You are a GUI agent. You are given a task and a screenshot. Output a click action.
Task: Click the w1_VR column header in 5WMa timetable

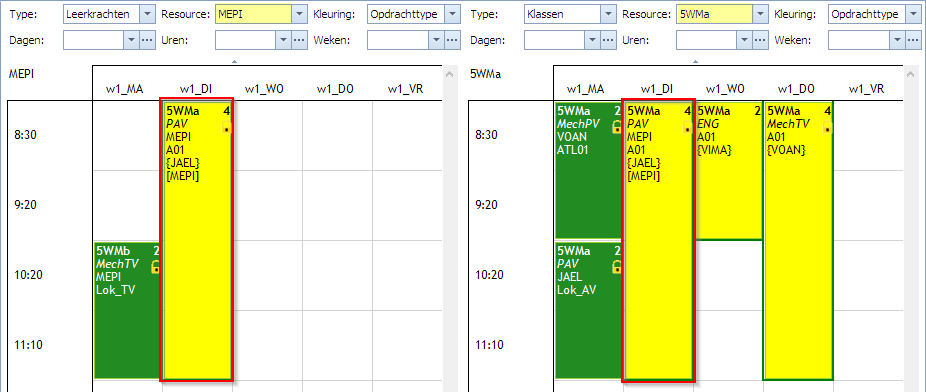[x=867, y=89]
